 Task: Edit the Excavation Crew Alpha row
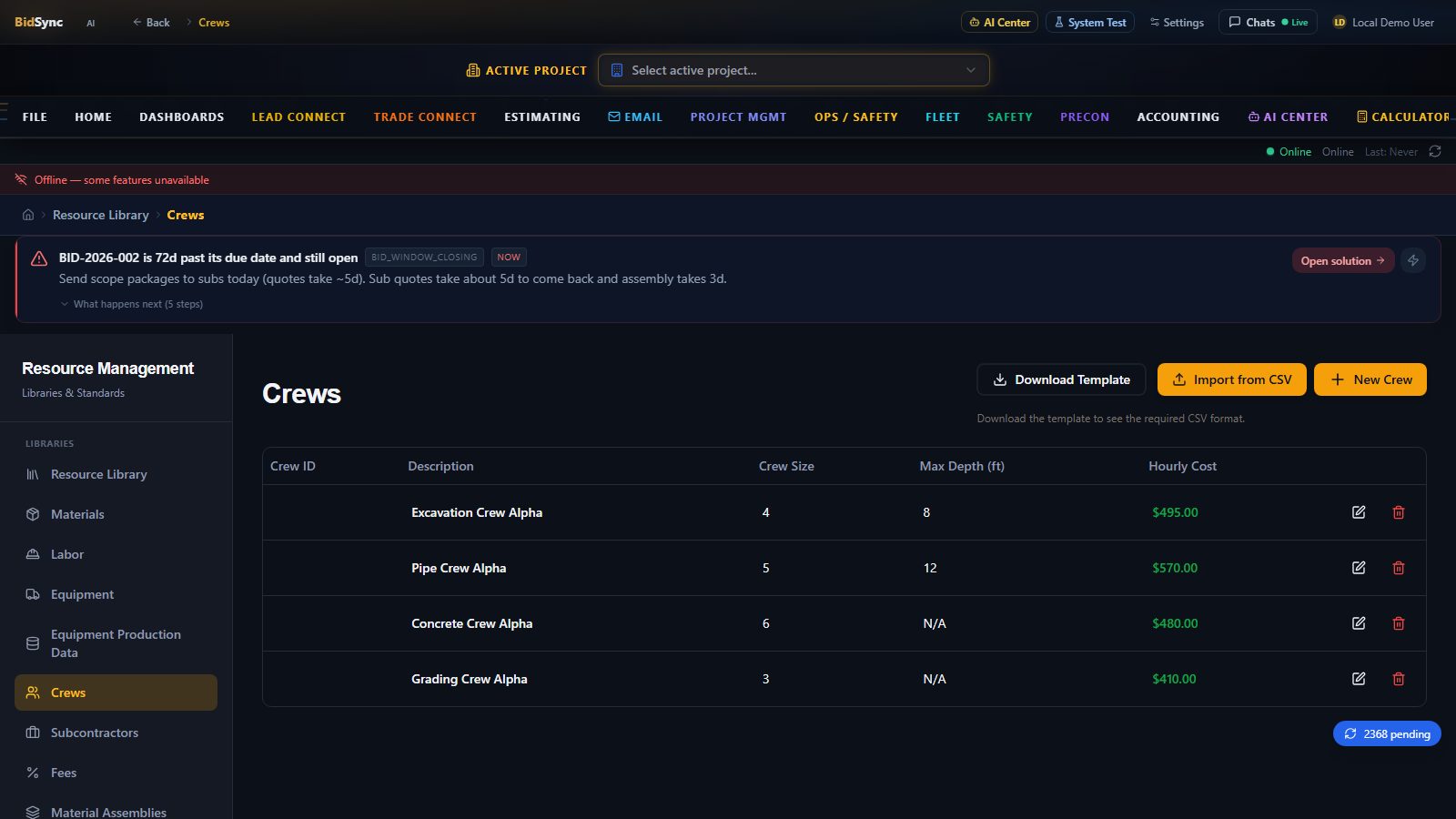tap(1359, 512)
